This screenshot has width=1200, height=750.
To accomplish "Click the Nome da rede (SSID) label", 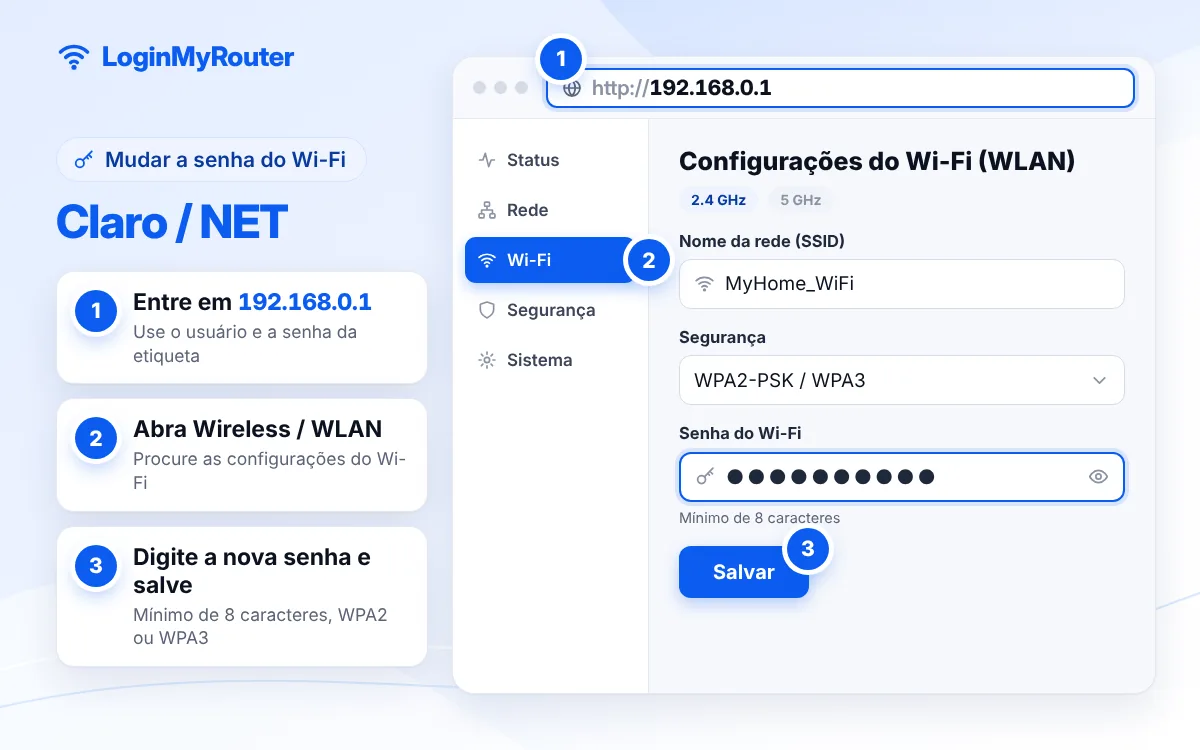I will (762, 241).
